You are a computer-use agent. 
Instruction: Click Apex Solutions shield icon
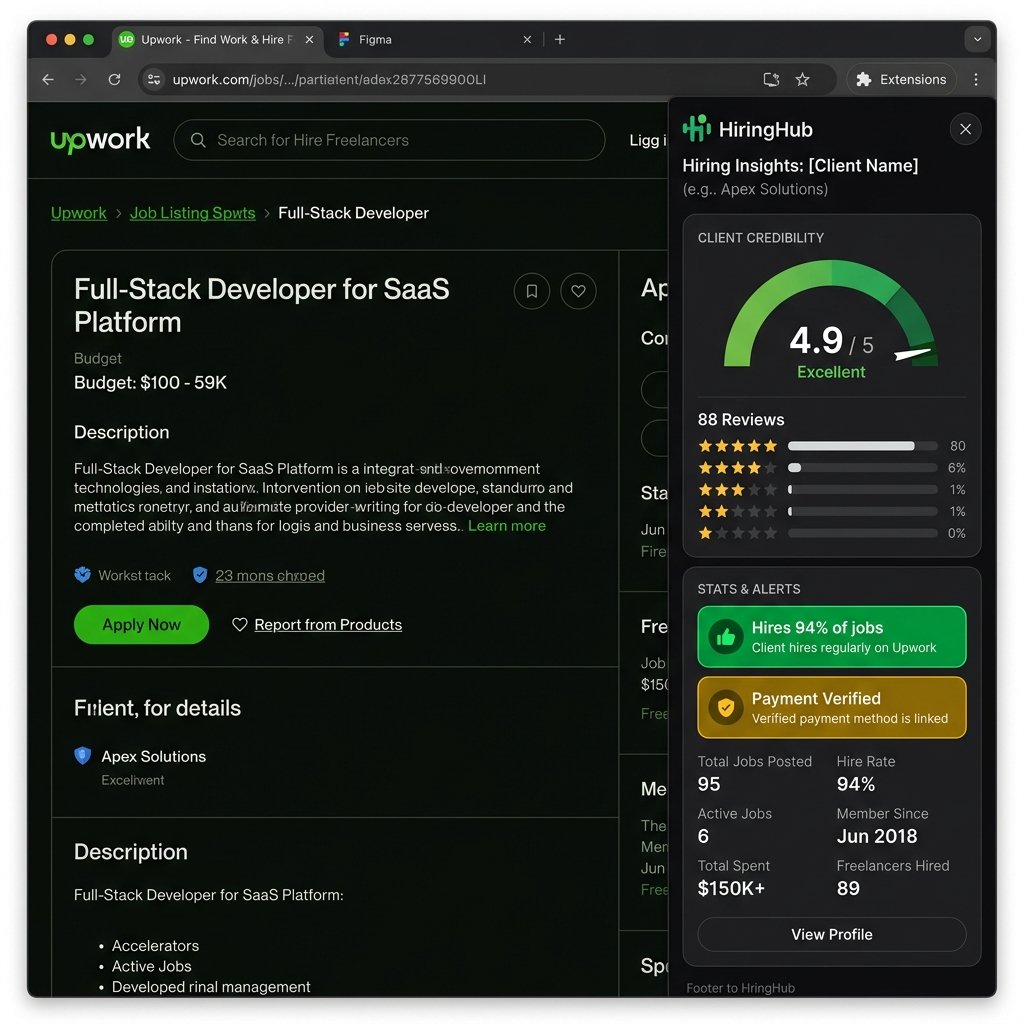pyautogui.click(x=82, y=756)
